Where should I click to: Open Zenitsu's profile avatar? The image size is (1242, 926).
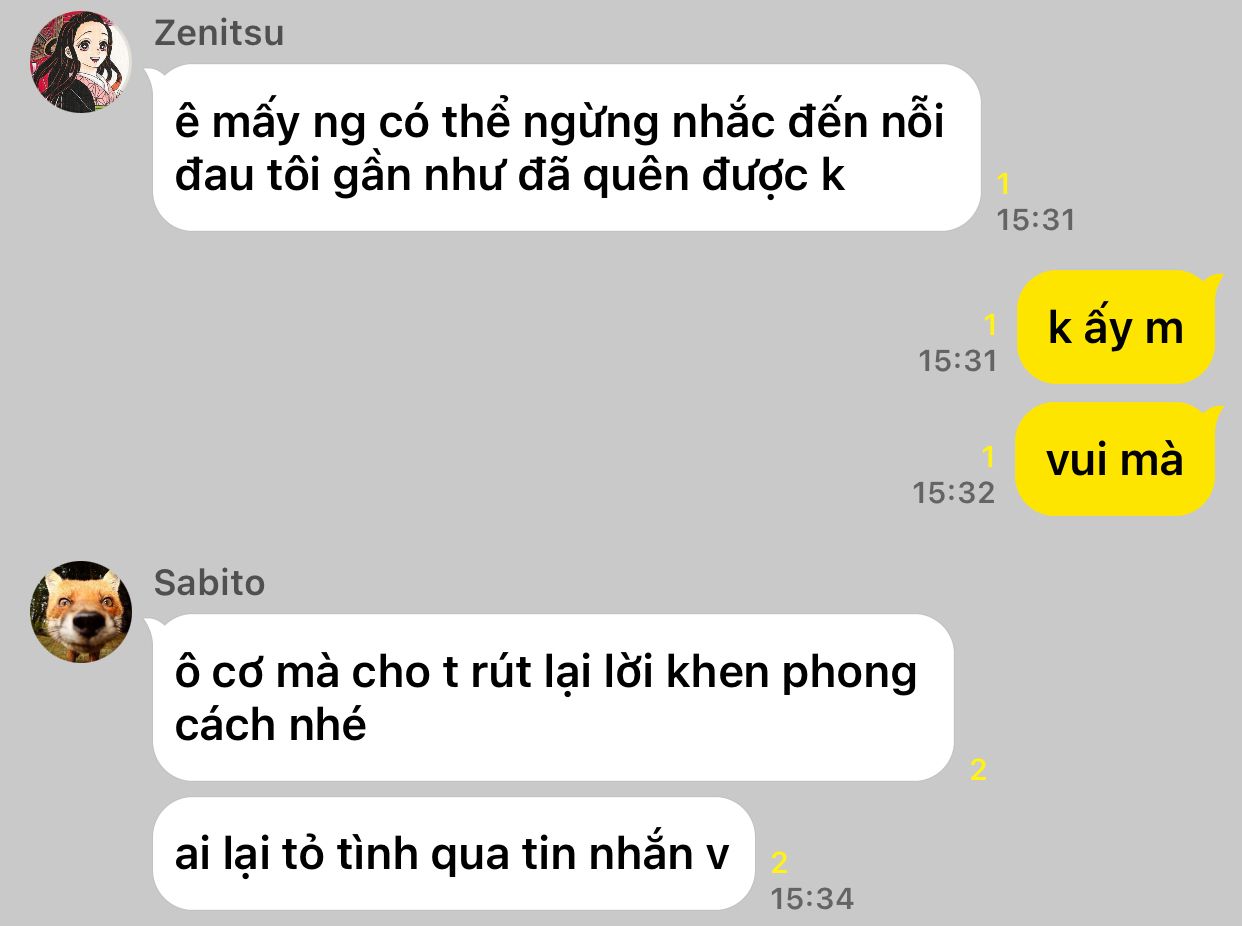click(x=80, y=62)
